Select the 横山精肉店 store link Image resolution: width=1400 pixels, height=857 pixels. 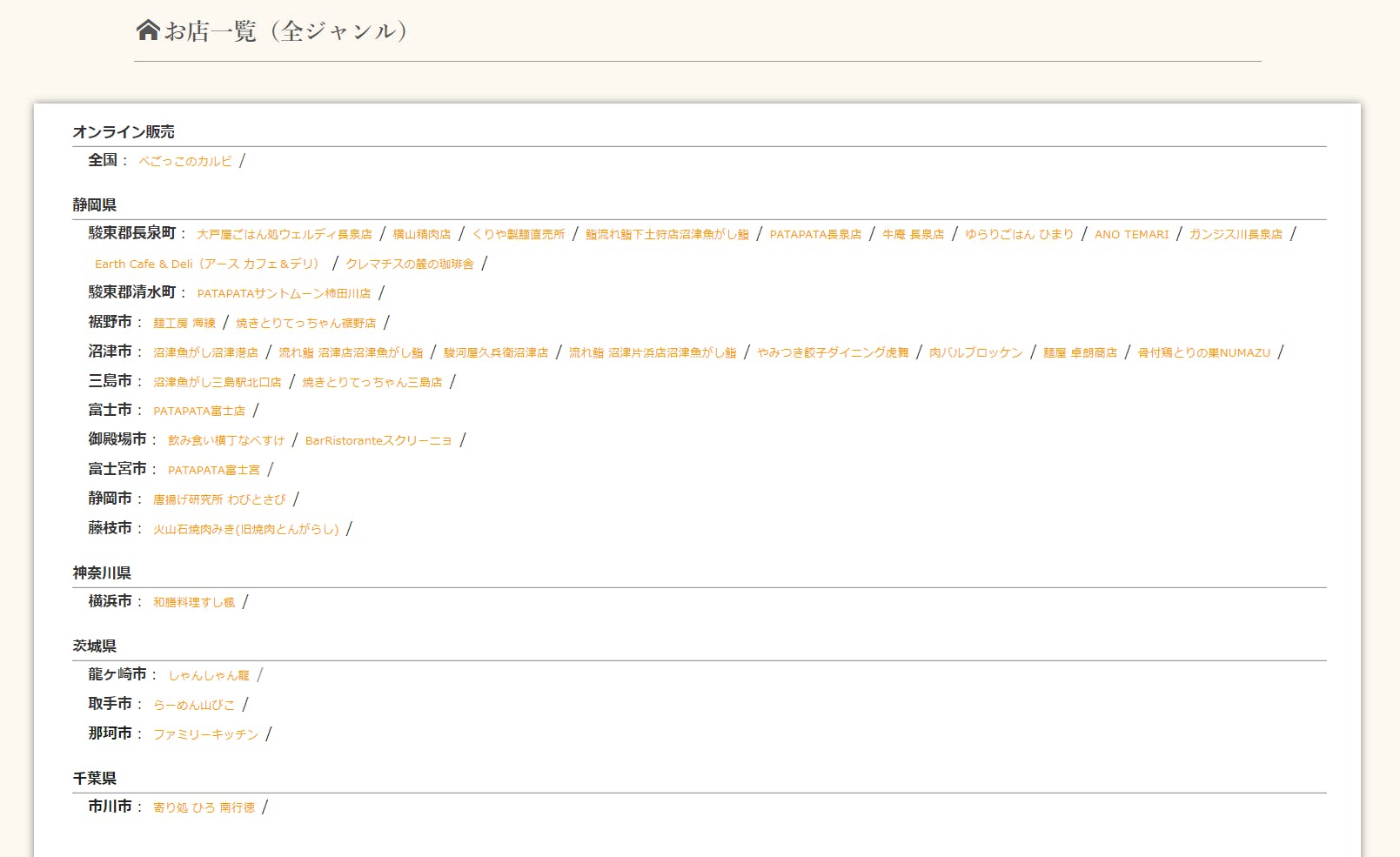(421, 234)
